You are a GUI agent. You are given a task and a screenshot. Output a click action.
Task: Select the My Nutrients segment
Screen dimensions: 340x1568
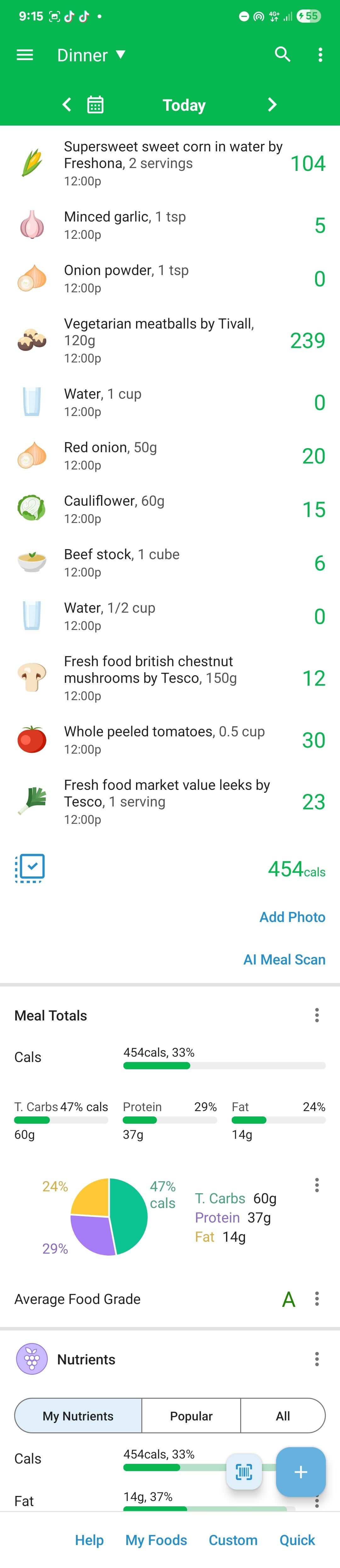pos(78,1416)
